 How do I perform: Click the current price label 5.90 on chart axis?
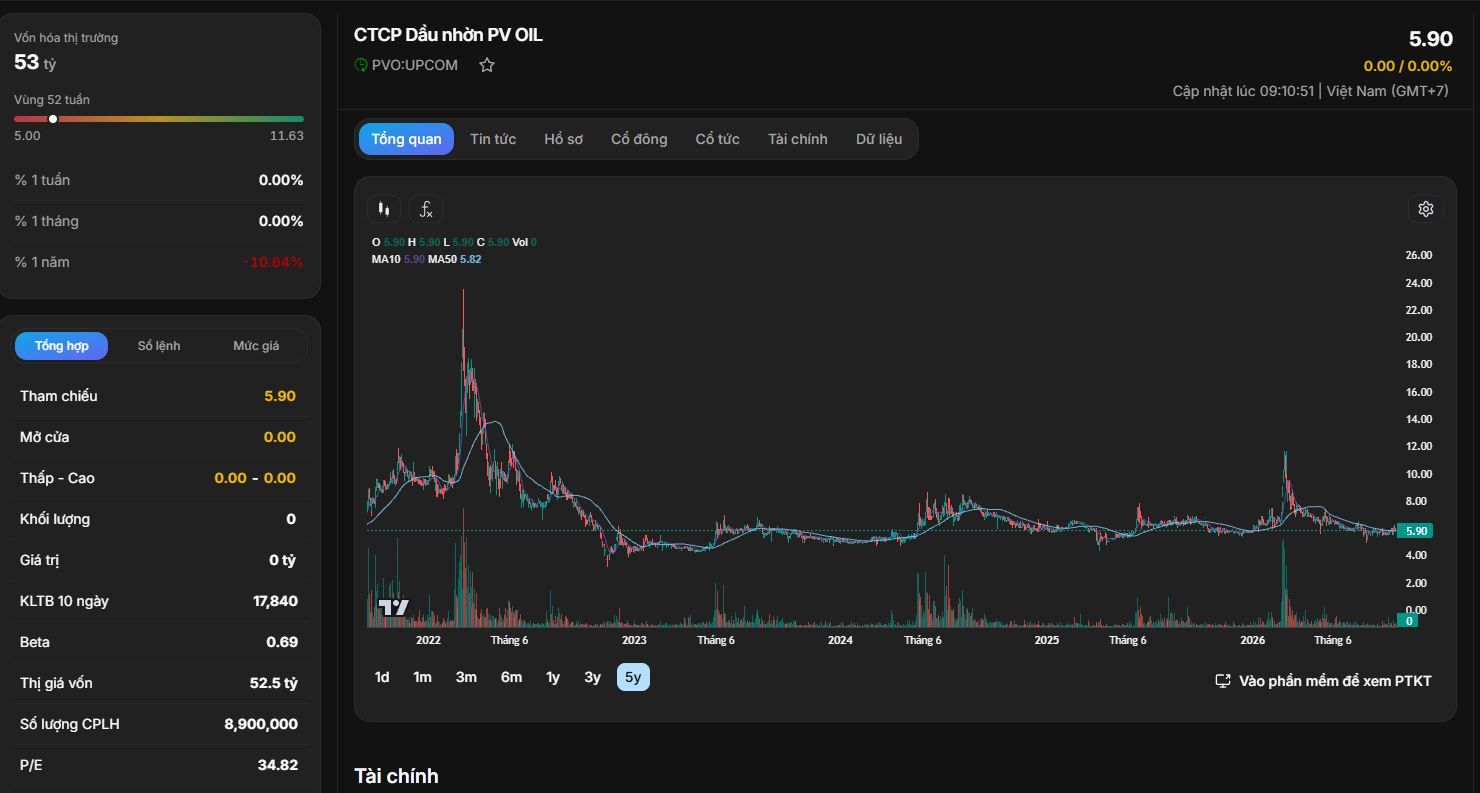click(1416, 531)
